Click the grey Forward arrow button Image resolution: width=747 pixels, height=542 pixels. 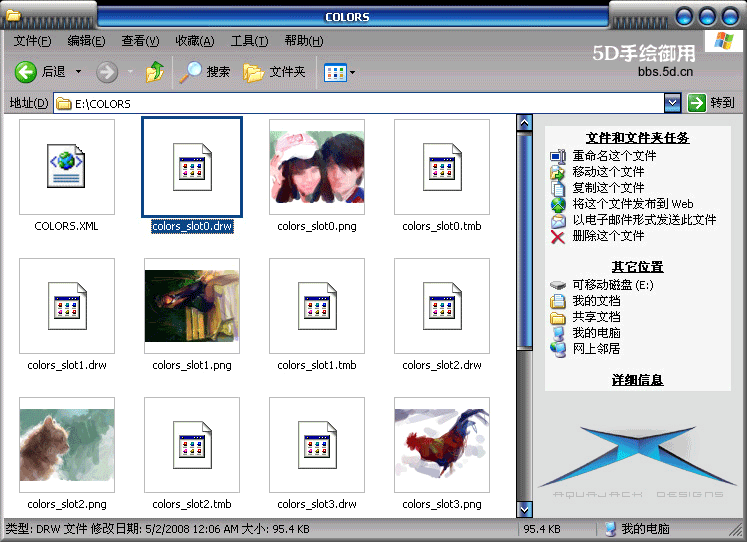(107, 72)
